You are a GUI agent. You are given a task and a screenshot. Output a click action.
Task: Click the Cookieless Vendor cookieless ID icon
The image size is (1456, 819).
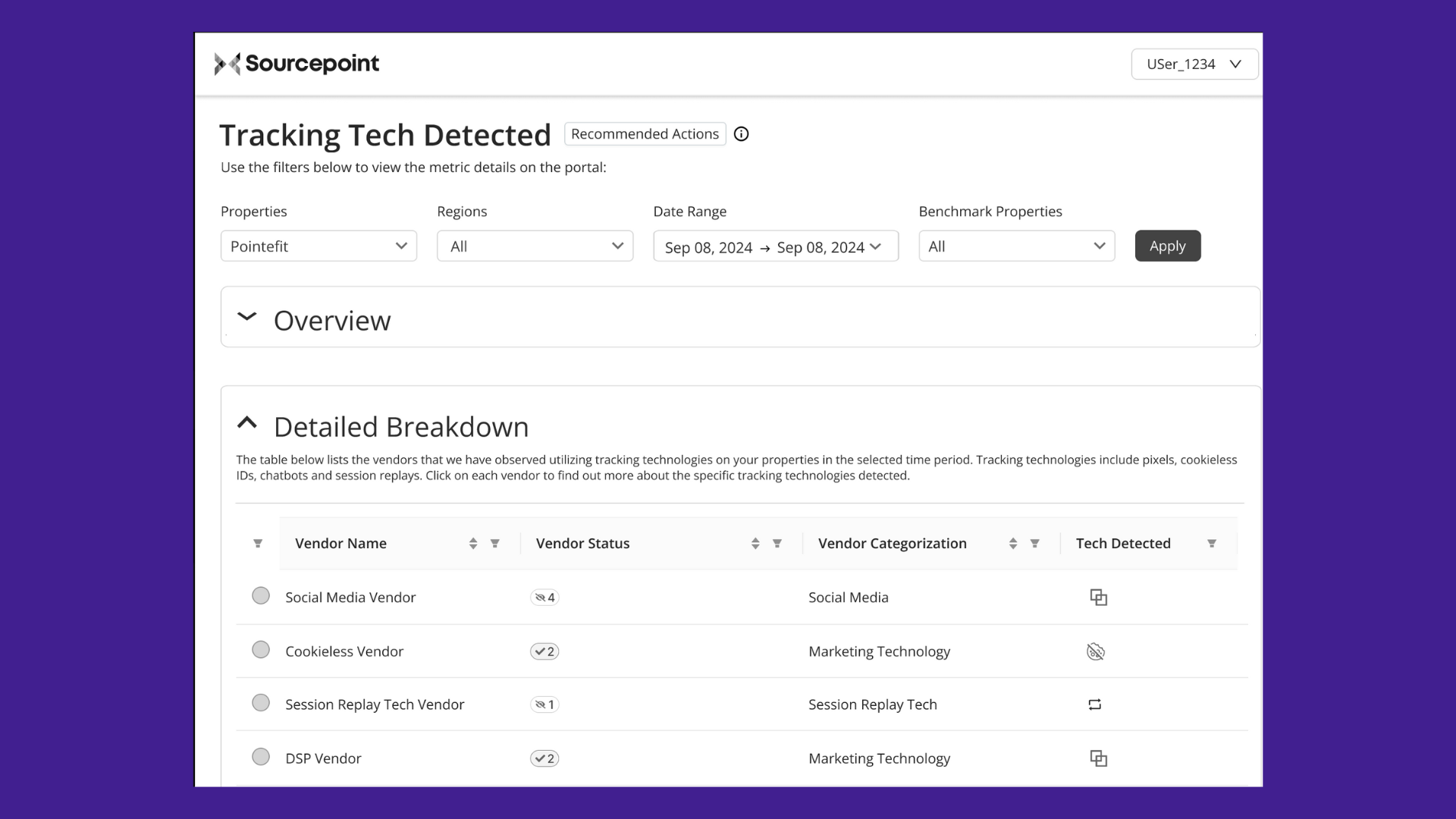[1095, 651]
